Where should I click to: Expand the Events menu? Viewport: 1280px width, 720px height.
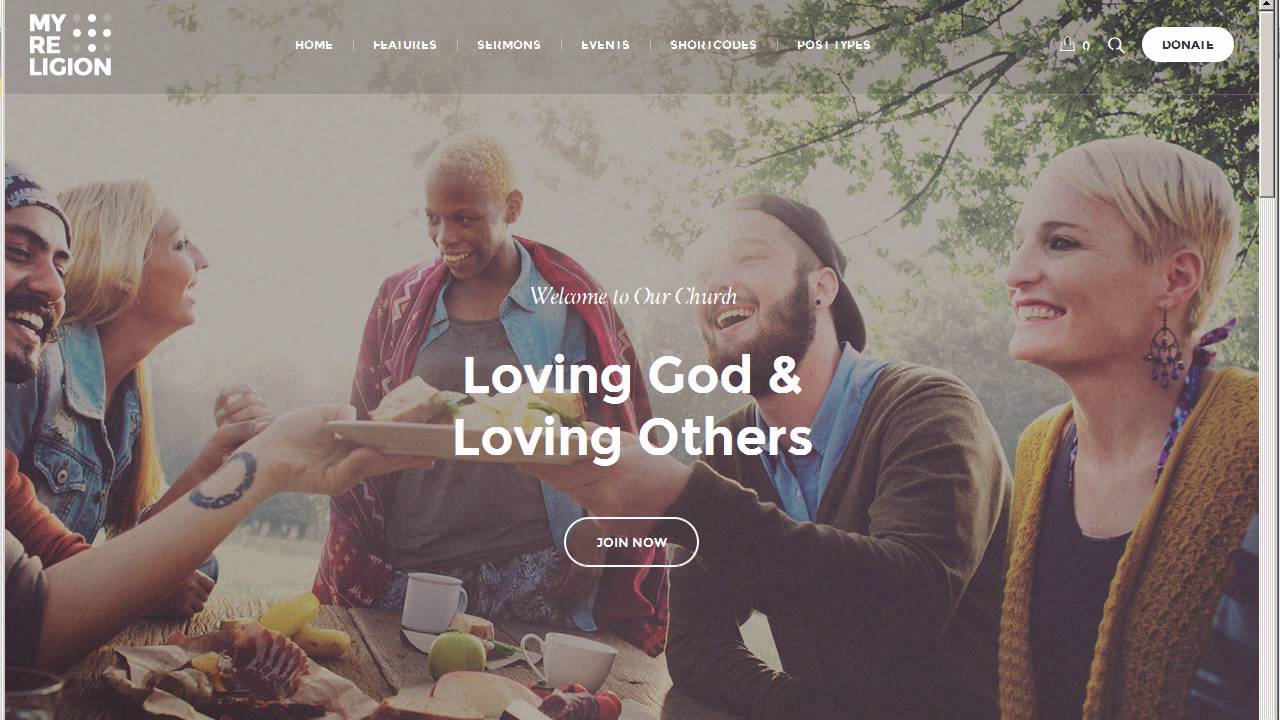pyautogui.click(x=605, y=45)
